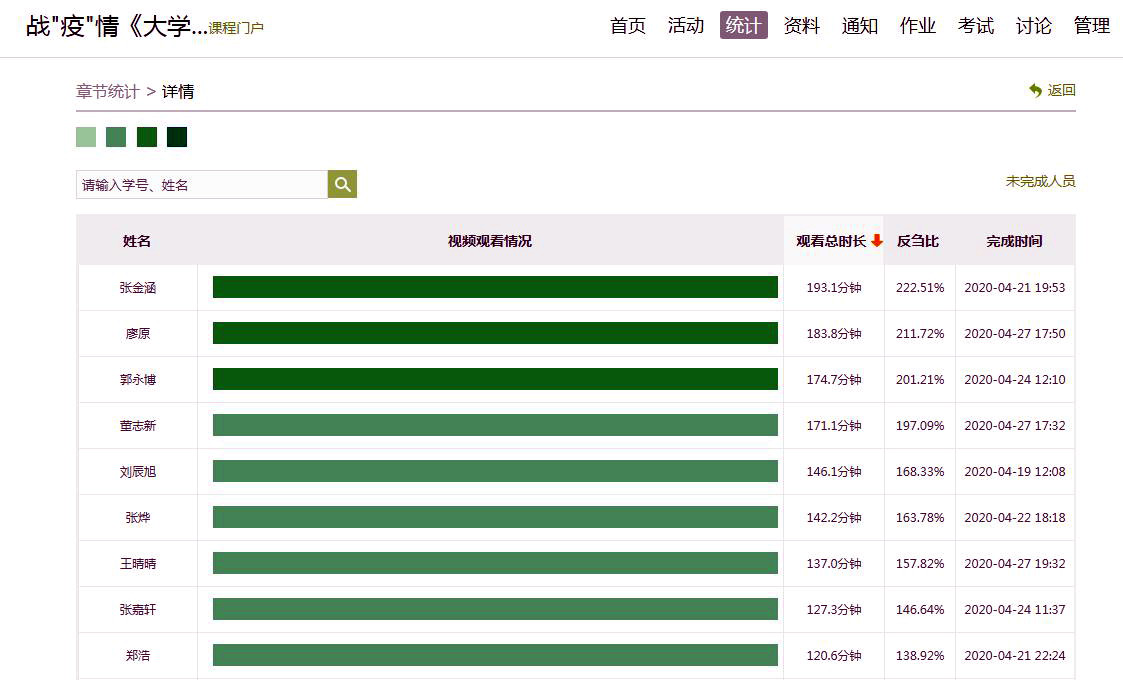Switch to the 活动 menu
Image resolution: width=1123 pixels, height=680 pixels.
pos(686,26)
